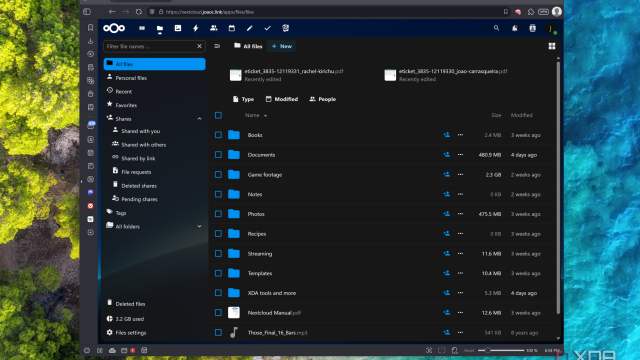This screenshot has height=360, width=640.
Task: Open browser sidebar downloads icon
Action: [x=91, y=41]
